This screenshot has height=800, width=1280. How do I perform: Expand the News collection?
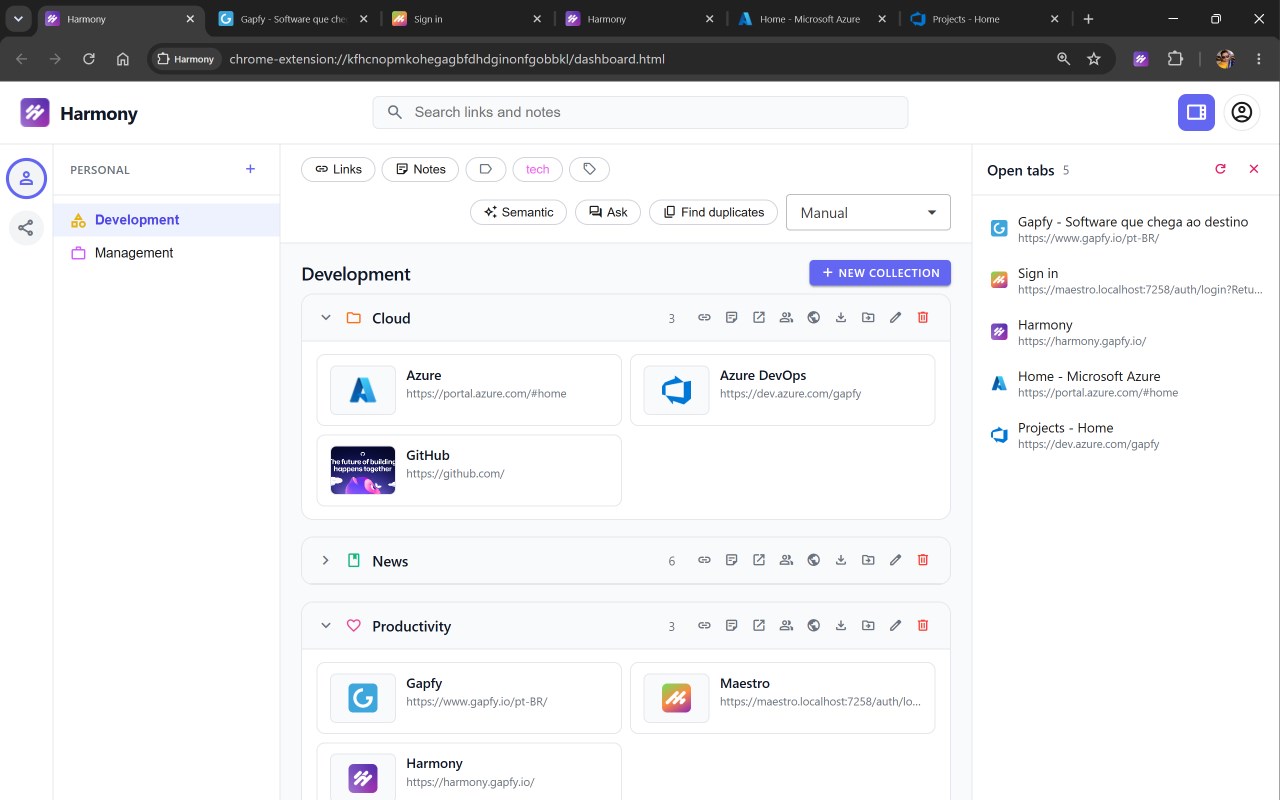point(325,560)
